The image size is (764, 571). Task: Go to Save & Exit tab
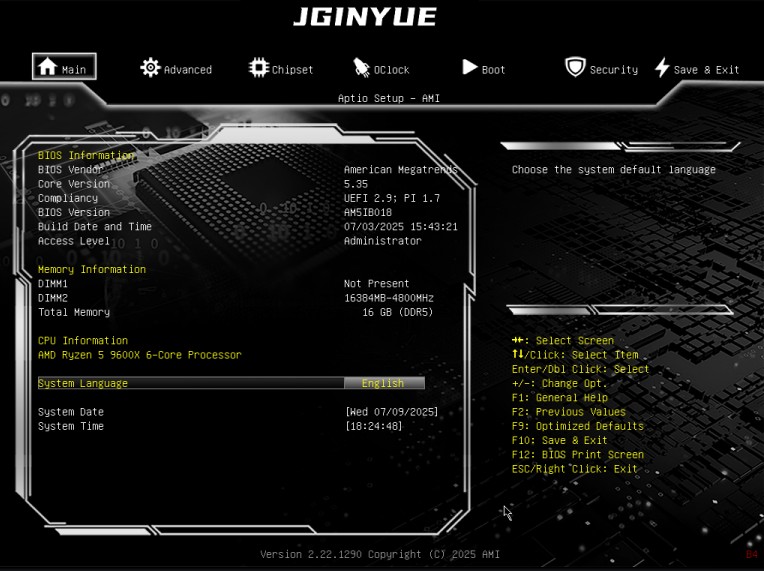[707, 70]
